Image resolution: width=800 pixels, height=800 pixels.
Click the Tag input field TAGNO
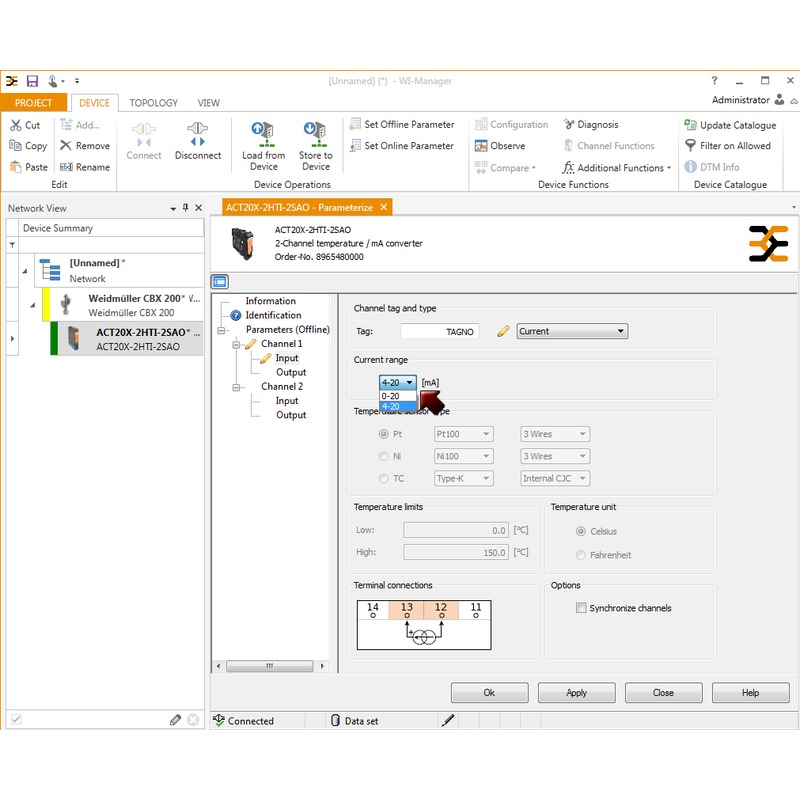[440, 332]
